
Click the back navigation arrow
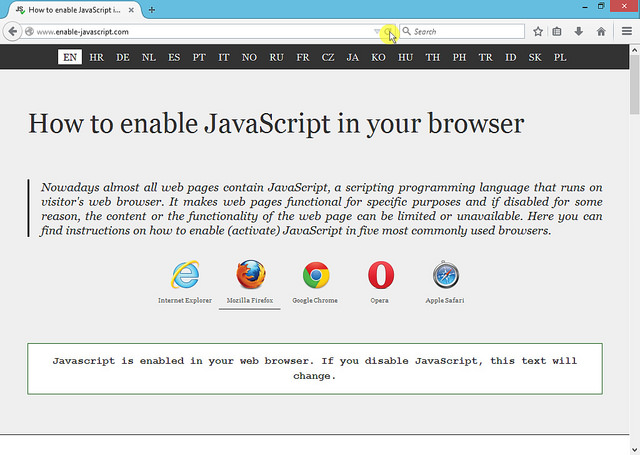pos(13,32)
